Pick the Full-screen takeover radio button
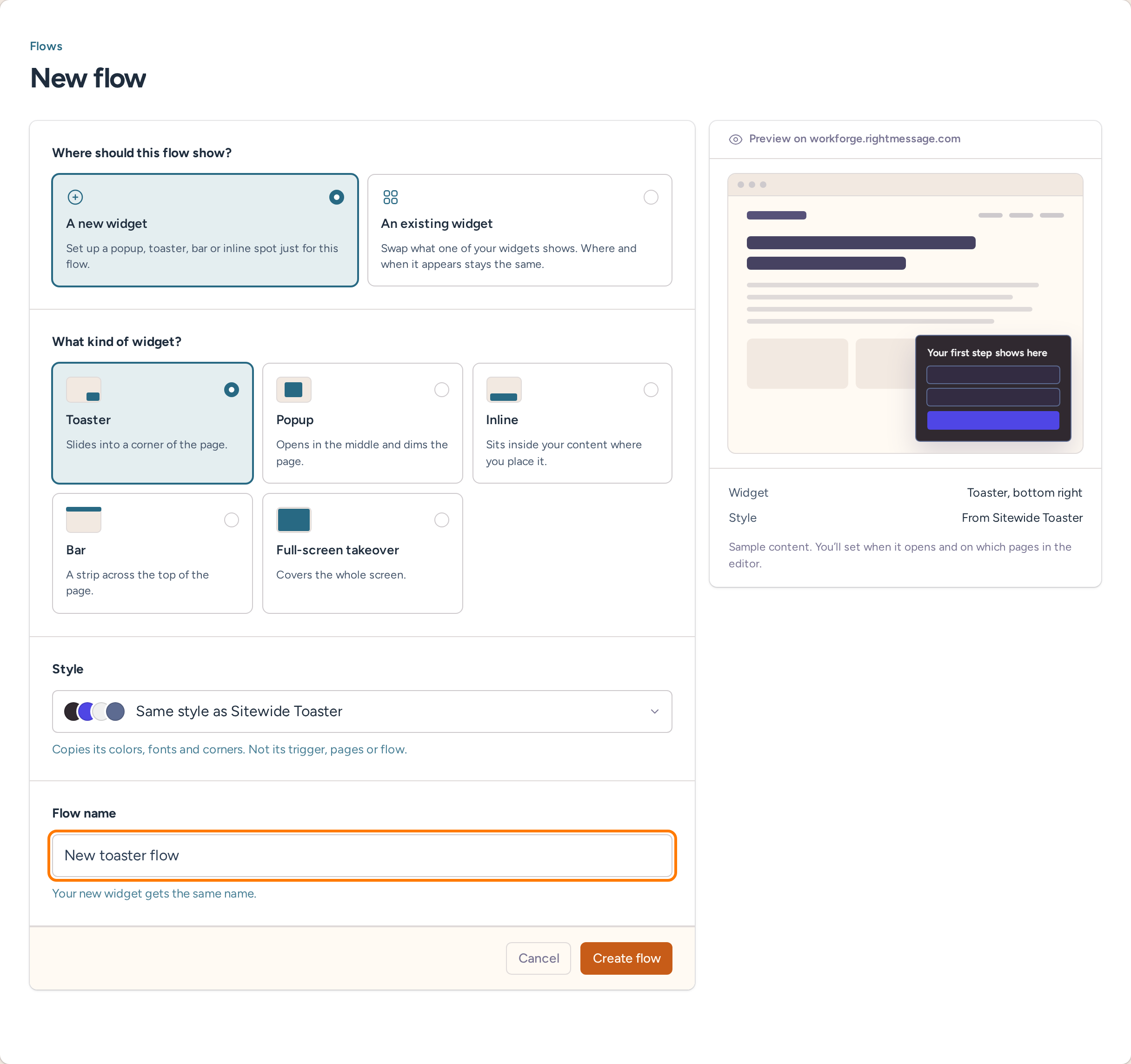This screenshot has height=1064, width=1131. (x=441, y=519)
